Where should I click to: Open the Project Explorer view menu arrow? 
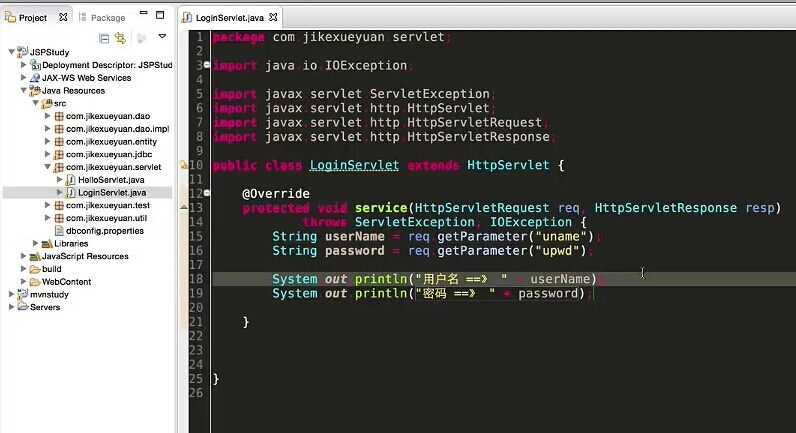162,37
